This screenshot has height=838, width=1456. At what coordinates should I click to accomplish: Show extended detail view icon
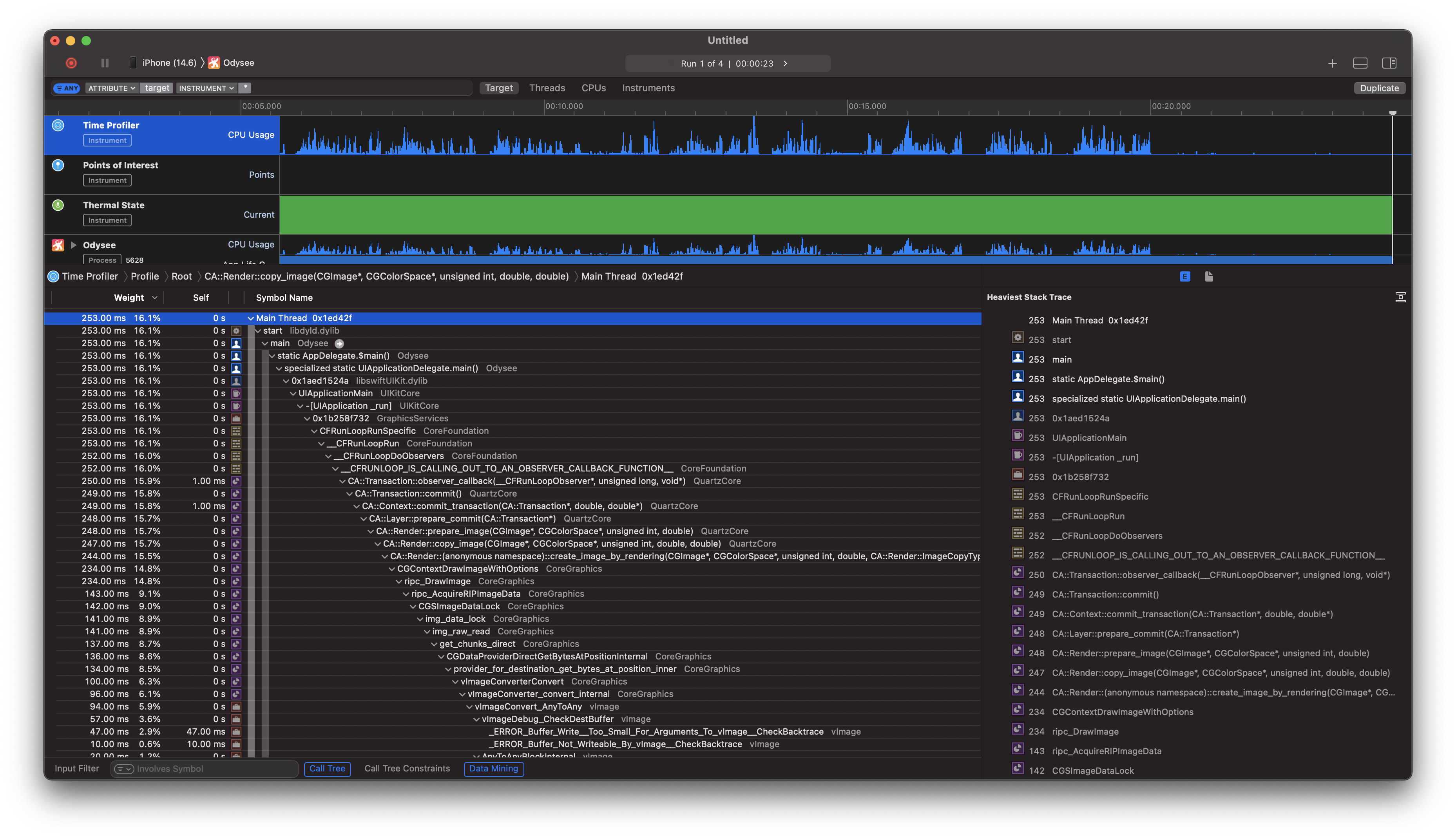[x=1185, y=277]
